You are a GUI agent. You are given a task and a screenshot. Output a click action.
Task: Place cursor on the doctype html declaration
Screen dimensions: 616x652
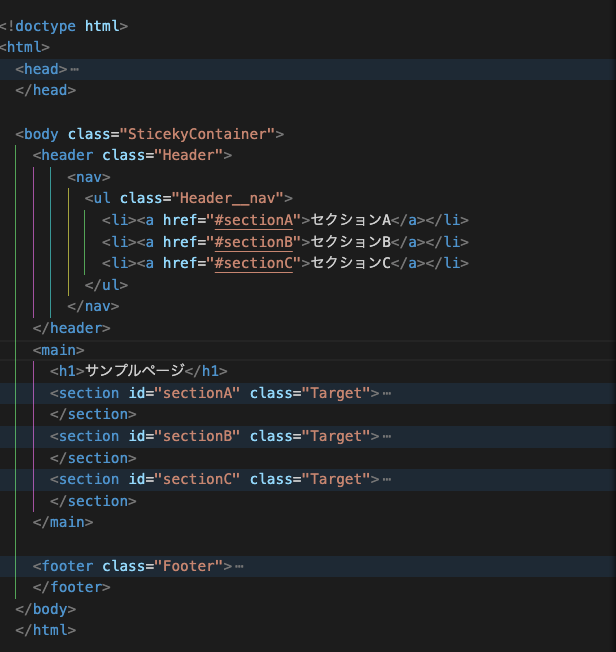[64, 25]
